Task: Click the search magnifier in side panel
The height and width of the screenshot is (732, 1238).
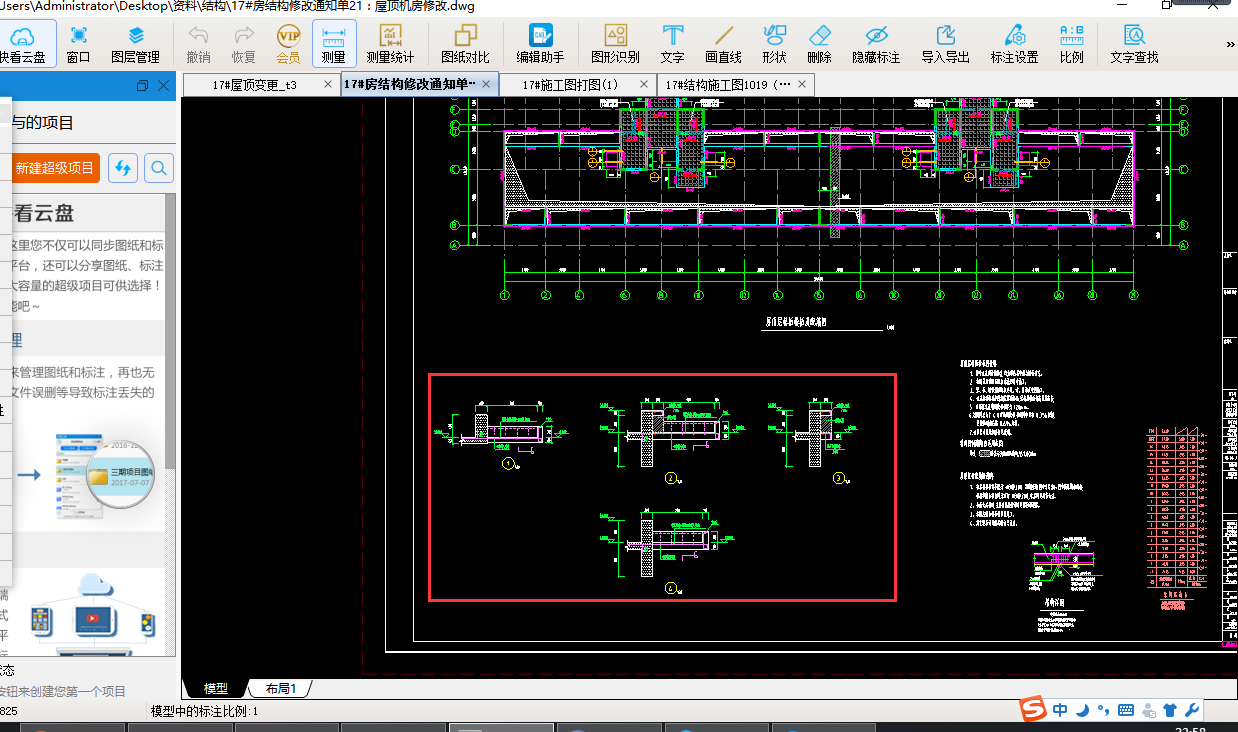Action: click(159, 168)
